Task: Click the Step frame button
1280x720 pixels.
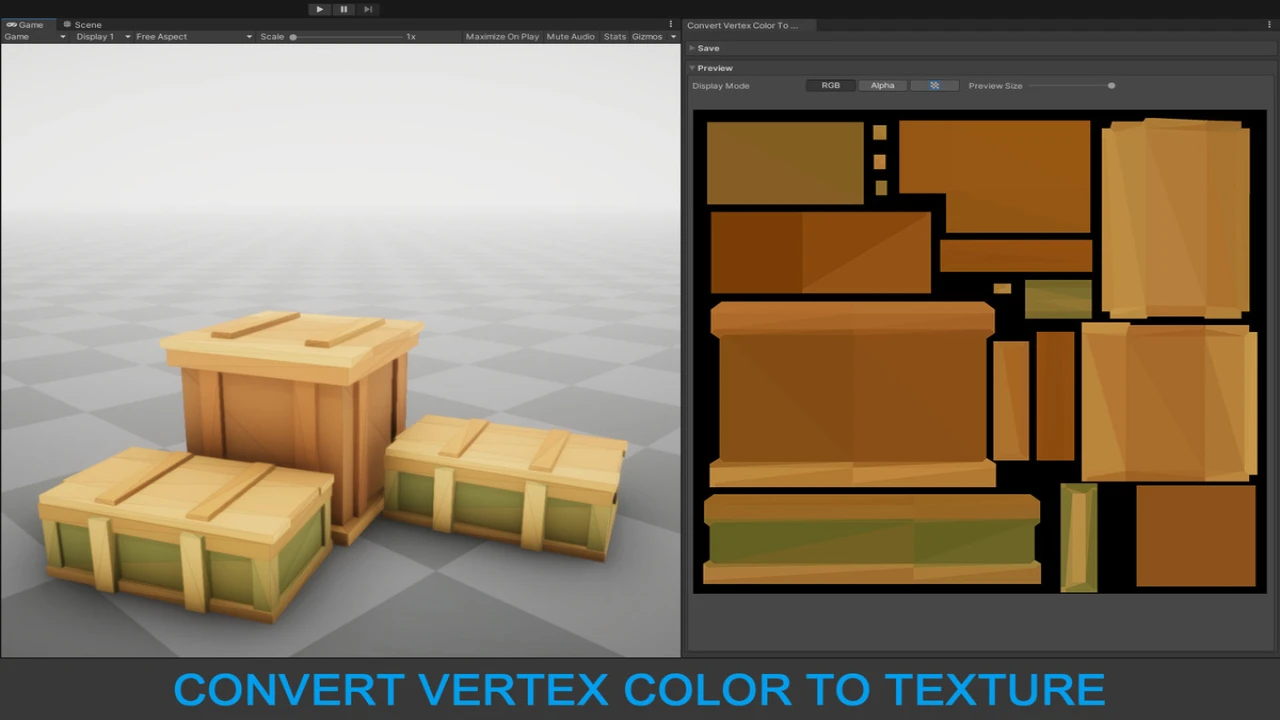Action: coord(368,9)
